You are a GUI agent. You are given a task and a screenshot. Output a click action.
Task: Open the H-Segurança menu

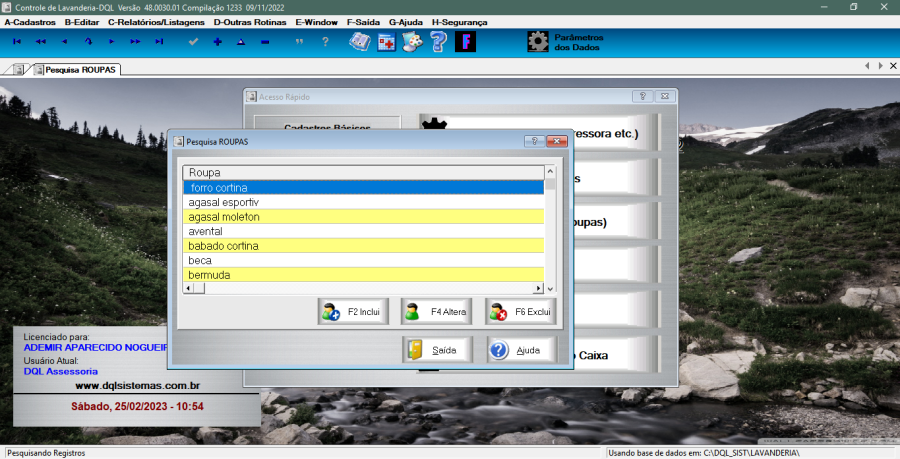tap(460, 21)
